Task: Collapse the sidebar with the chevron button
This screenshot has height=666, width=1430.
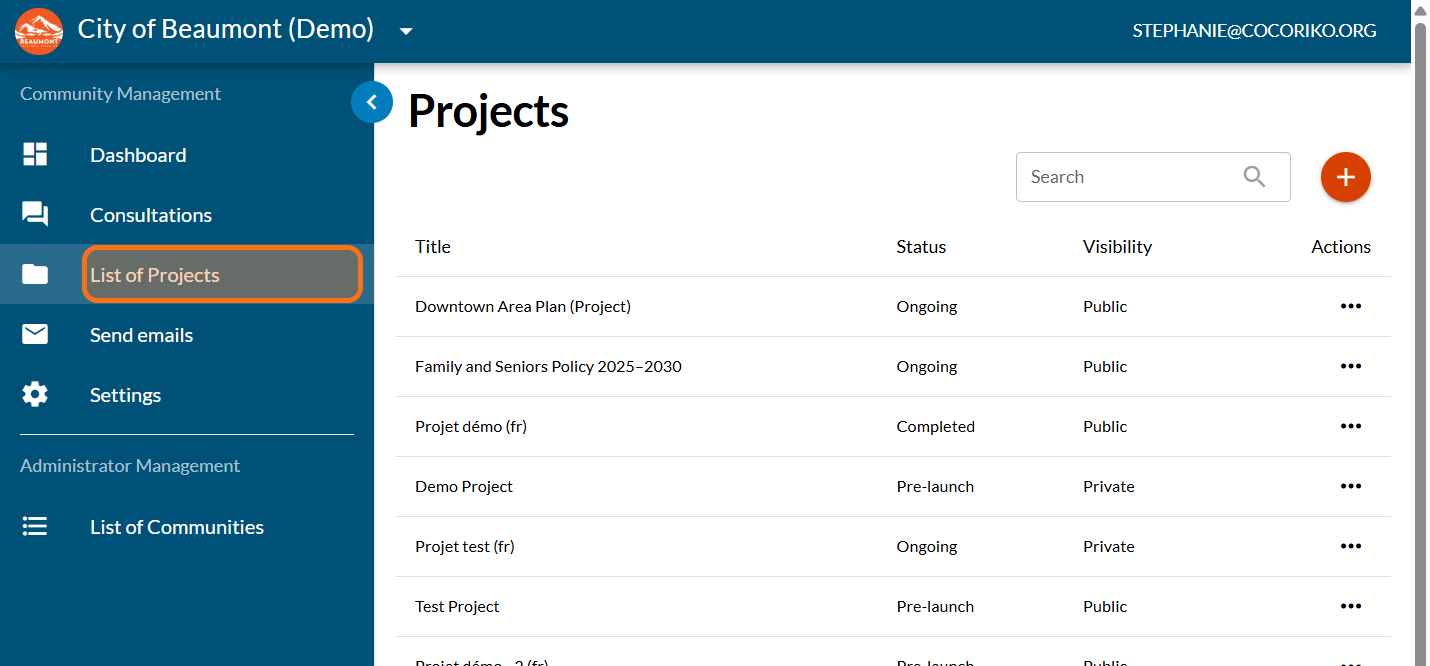Action: click(x=372, y=102)
